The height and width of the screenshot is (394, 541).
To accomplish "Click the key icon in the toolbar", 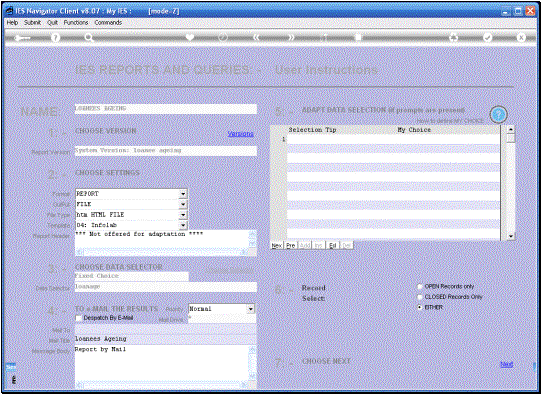I will tap(22, 38).
